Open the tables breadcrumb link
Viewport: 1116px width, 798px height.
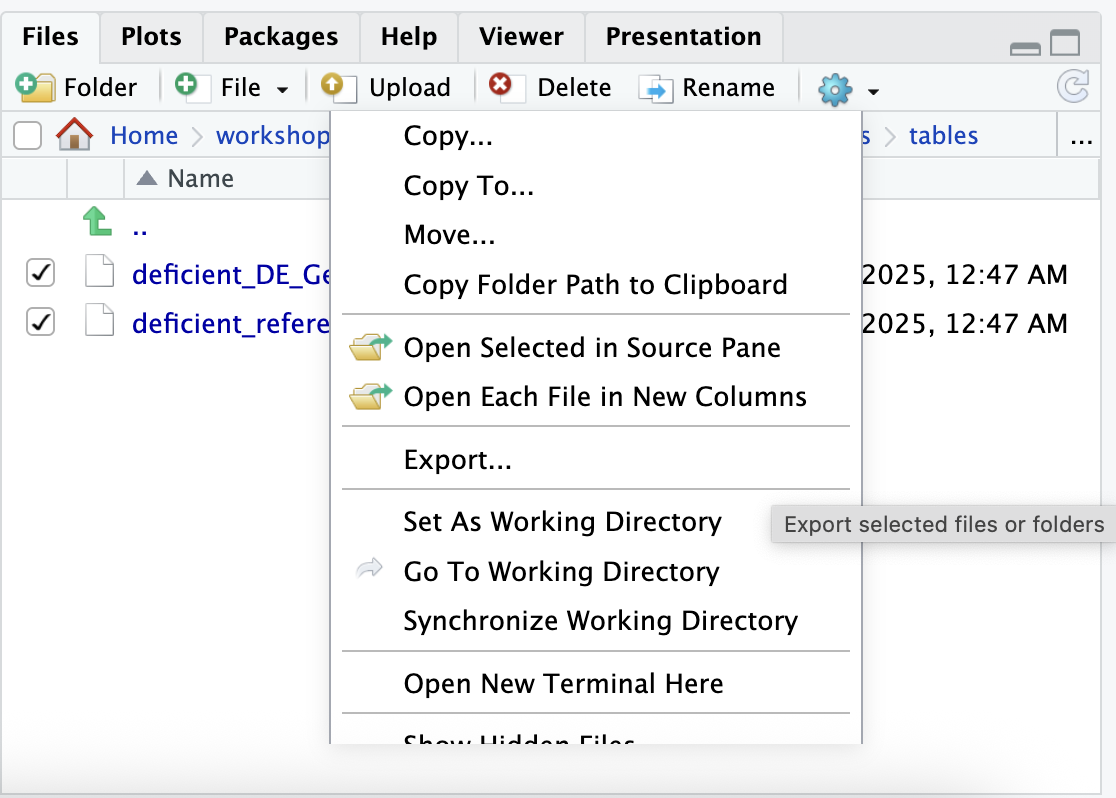coord(942,134)
